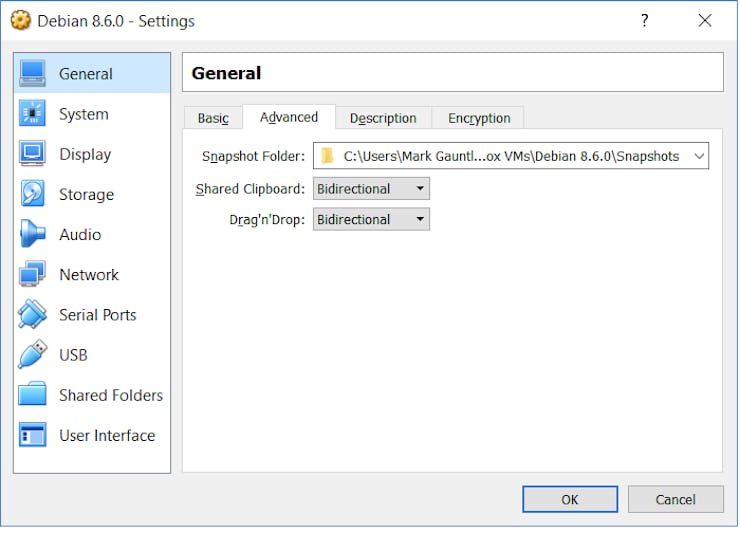Click the Storage disk icon
Image resolution: width=740 pixels, height=533 pixels.
click(33, 194)
